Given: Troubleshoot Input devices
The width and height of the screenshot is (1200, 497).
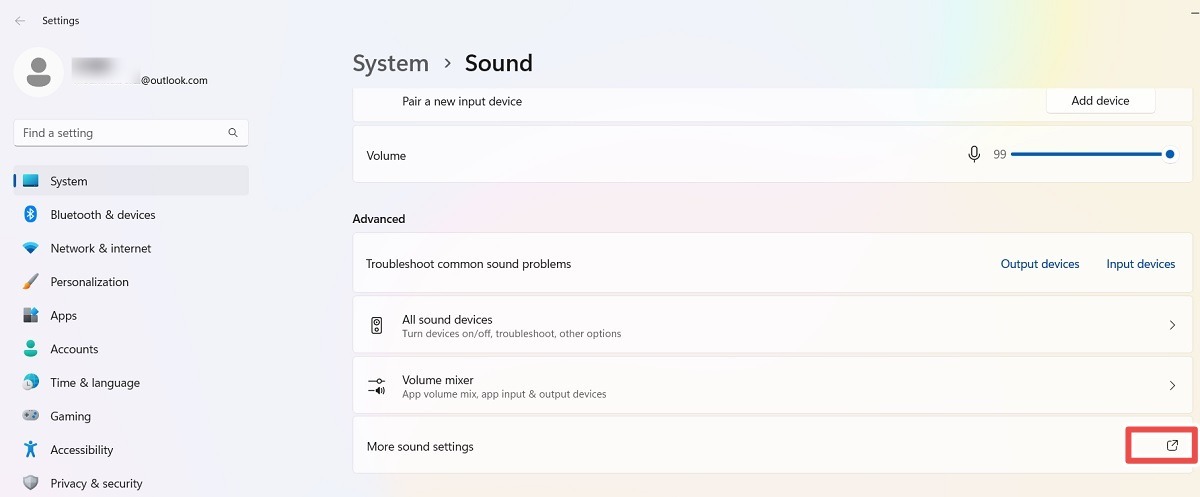Looking at the screenshot, I should tap(1141, 264).
